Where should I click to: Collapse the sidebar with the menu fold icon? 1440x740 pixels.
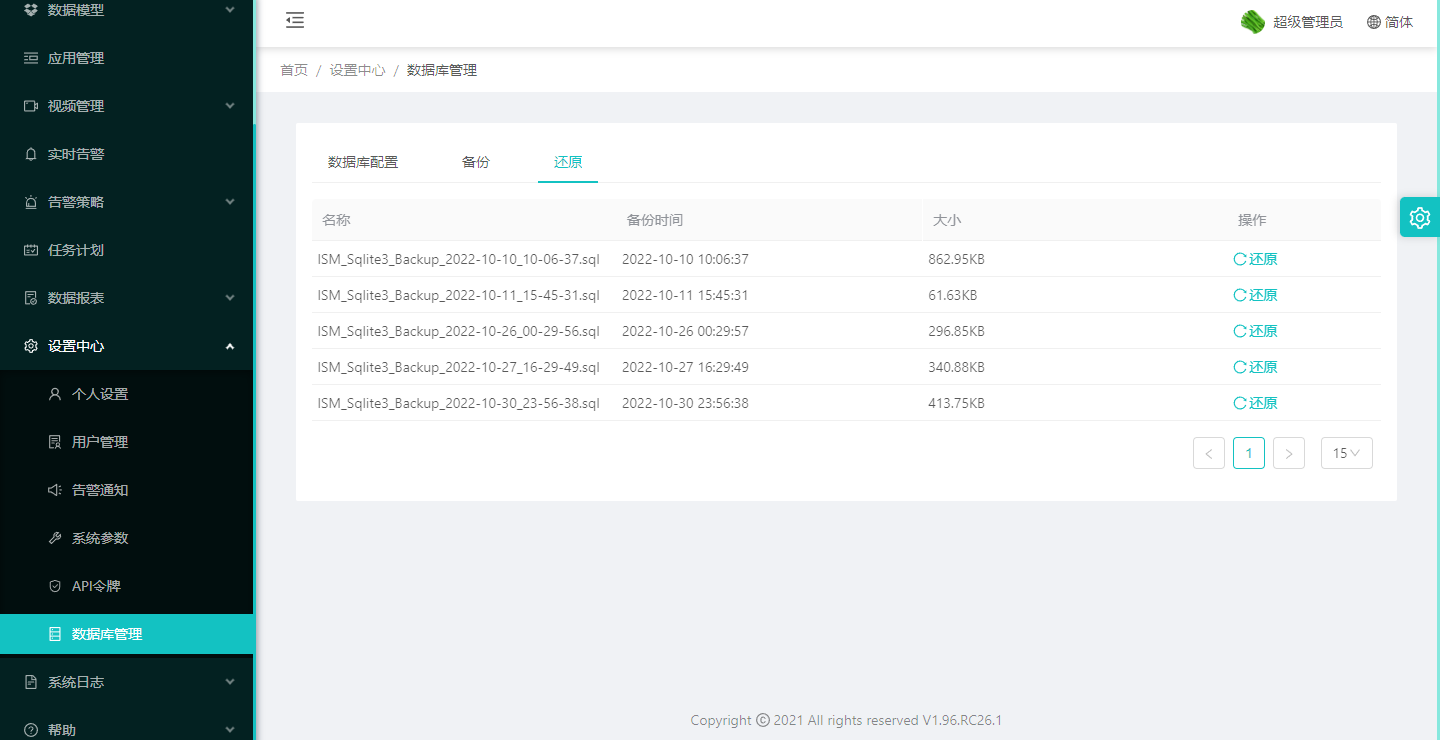tap(295, 21)
